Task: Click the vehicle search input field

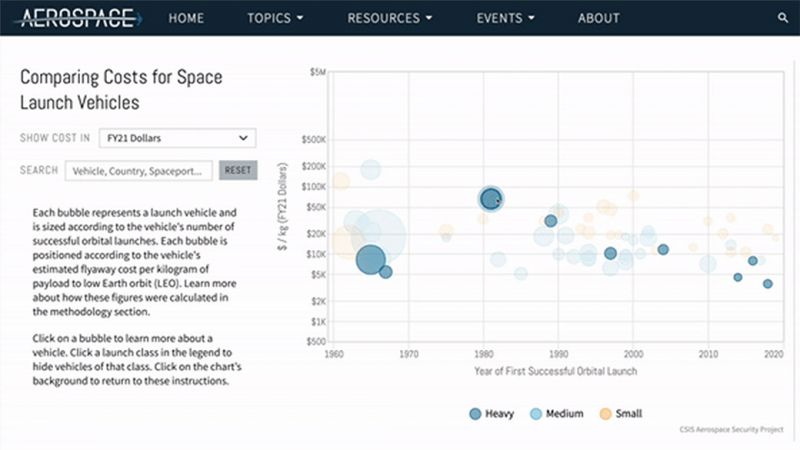Action: 139,170
